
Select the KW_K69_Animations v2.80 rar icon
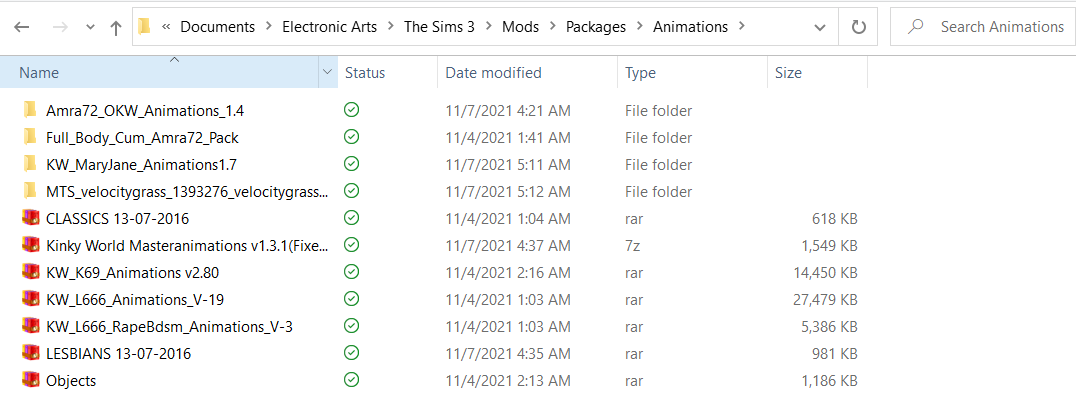coord(30,272)
